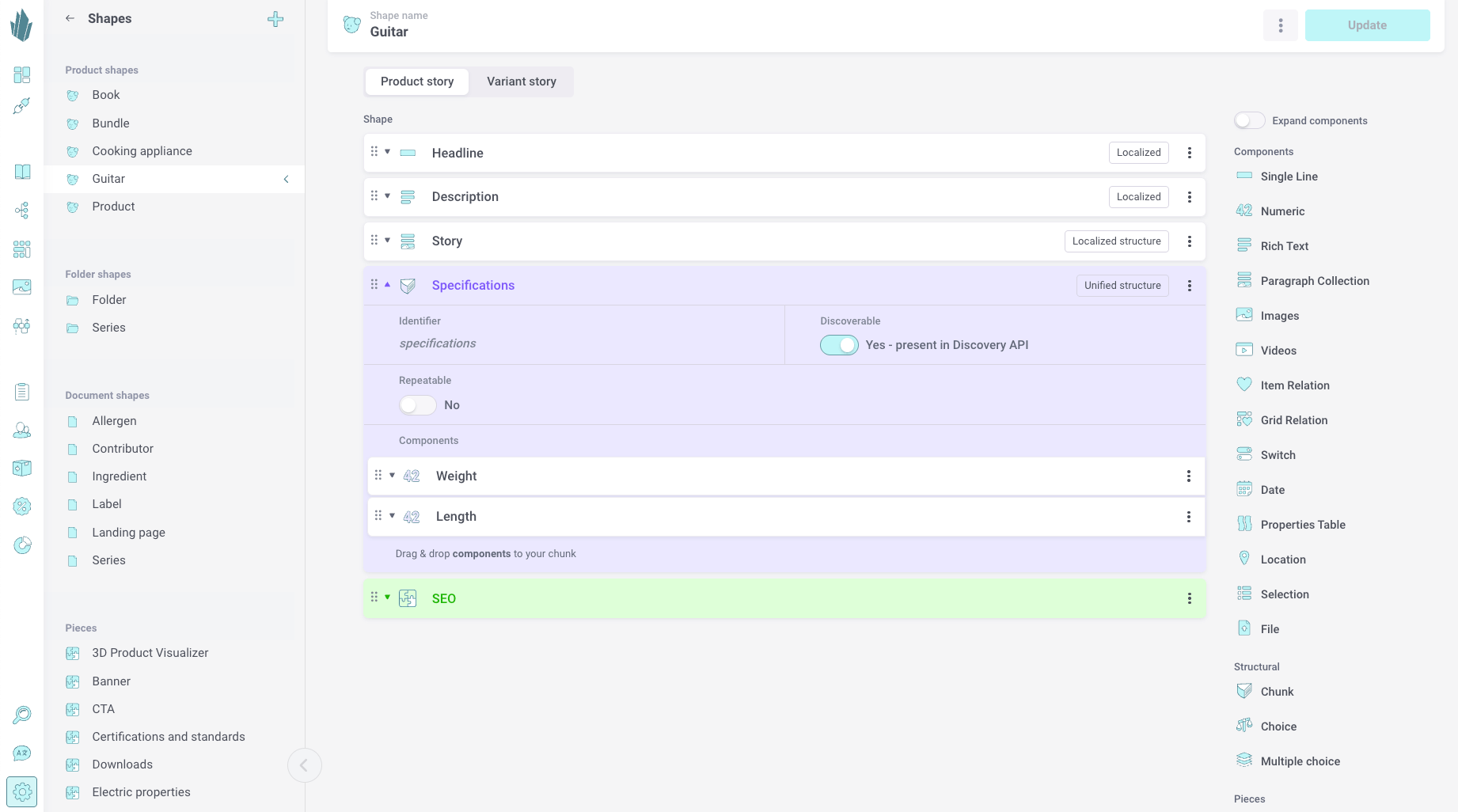Open settings gear in left sidebar

pyautogui.click(x=22, y=791)
